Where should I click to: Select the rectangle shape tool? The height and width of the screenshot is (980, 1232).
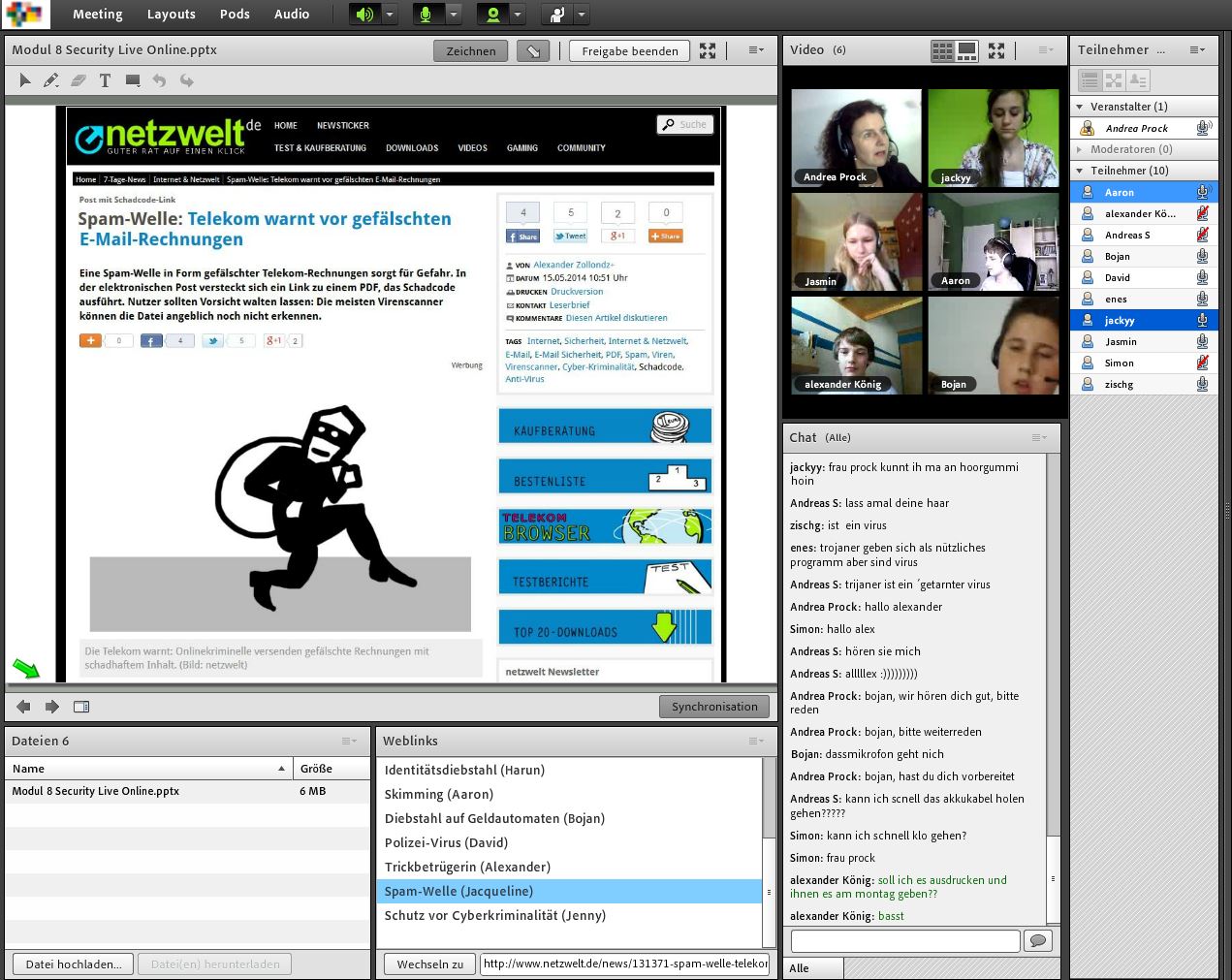[133, 80]
